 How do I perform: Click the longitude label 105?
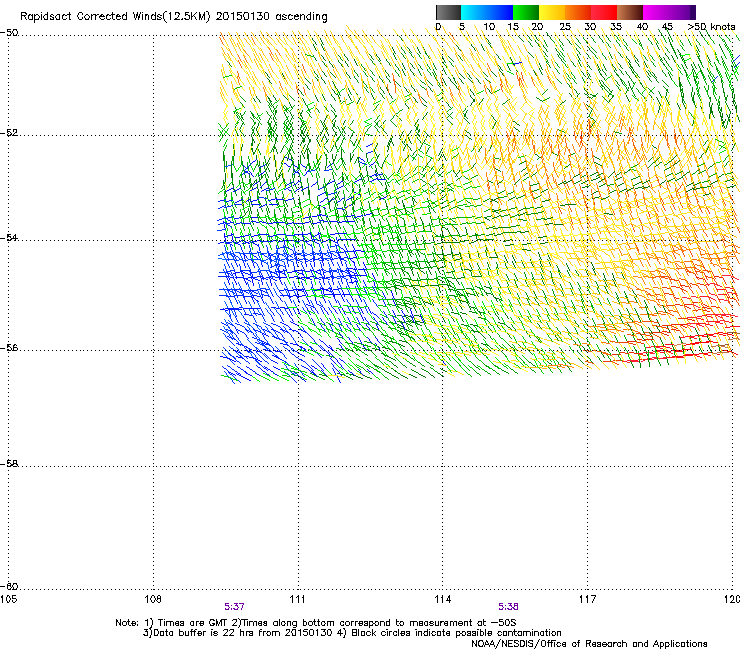[x=8, y=599]
